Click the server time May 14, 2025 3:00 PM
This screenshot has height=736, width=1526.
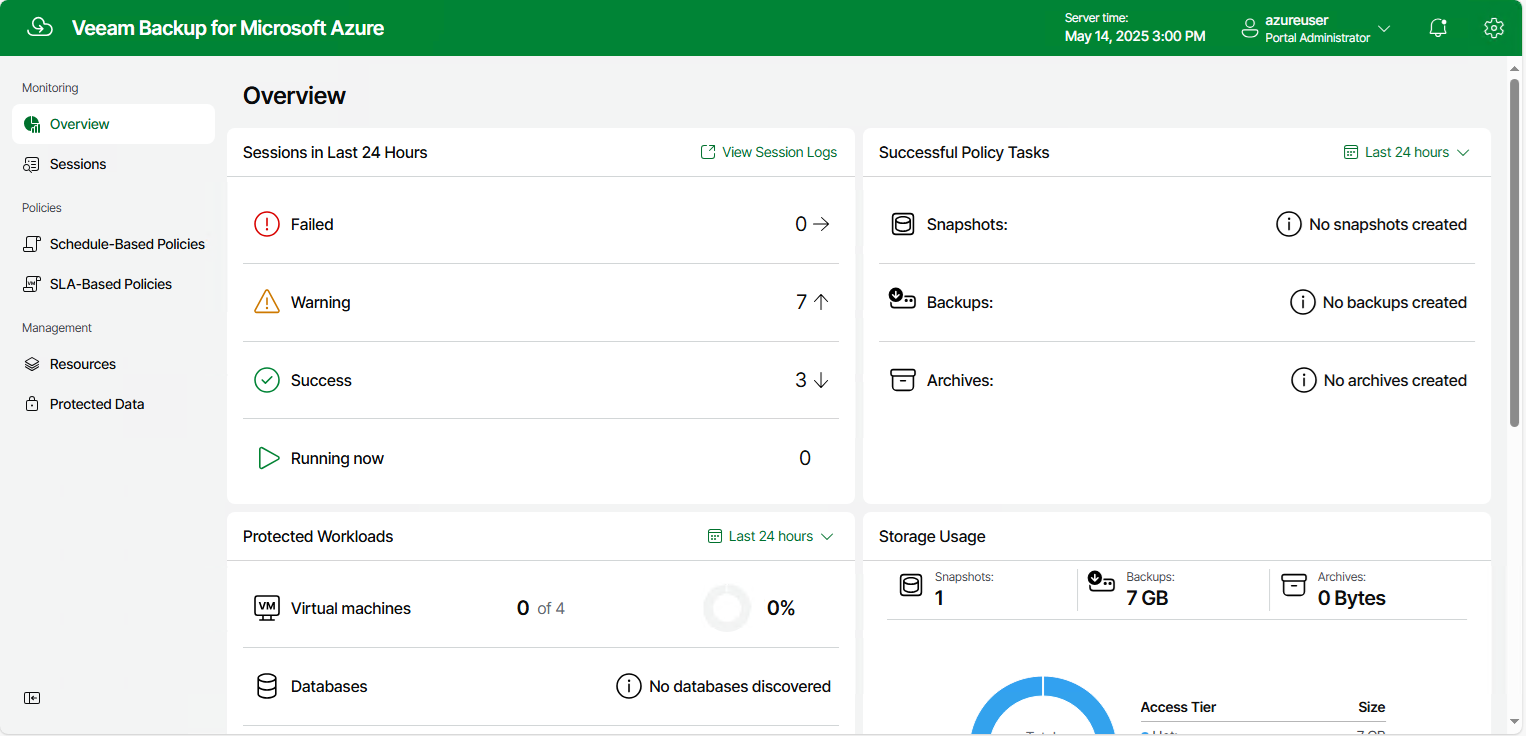click(x=1135, y=36)
